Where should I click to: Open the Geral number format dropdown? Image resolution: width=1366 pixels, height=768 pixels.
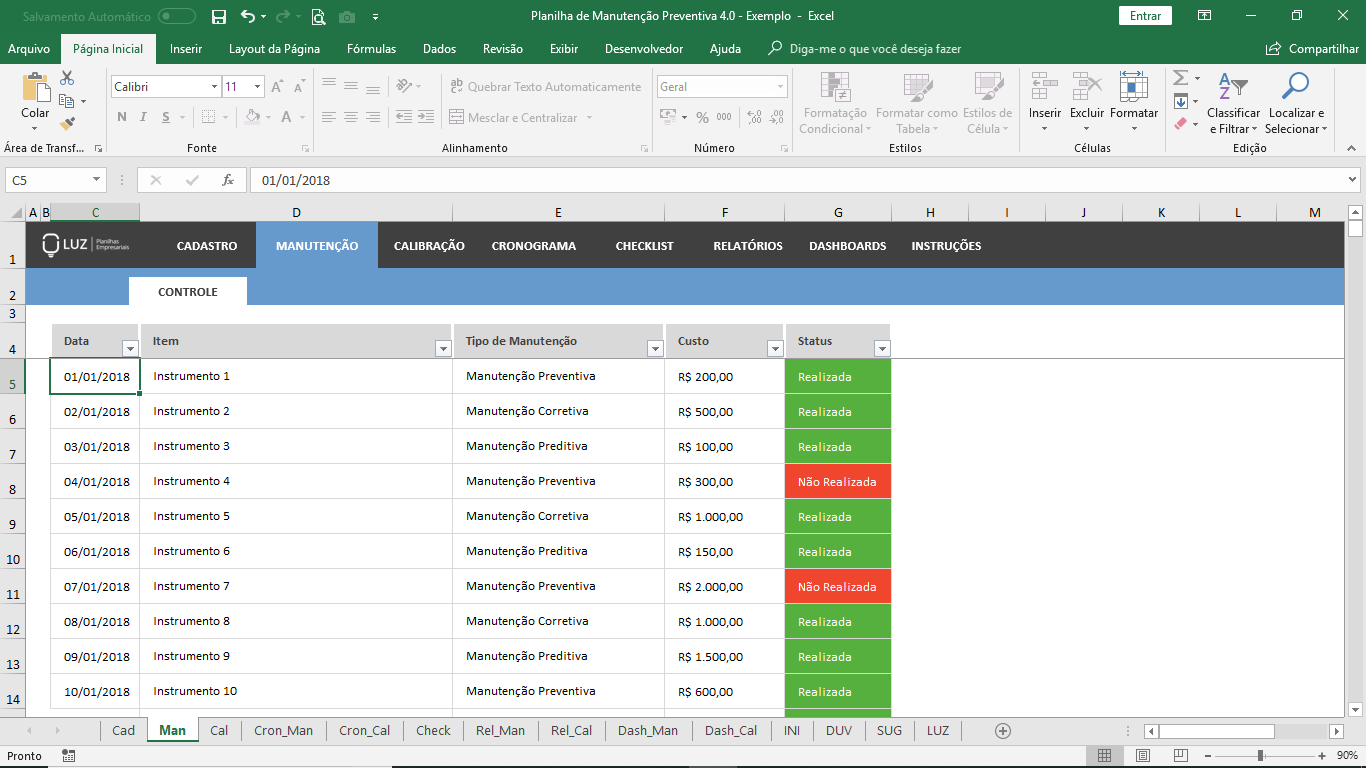pos(780,87)
